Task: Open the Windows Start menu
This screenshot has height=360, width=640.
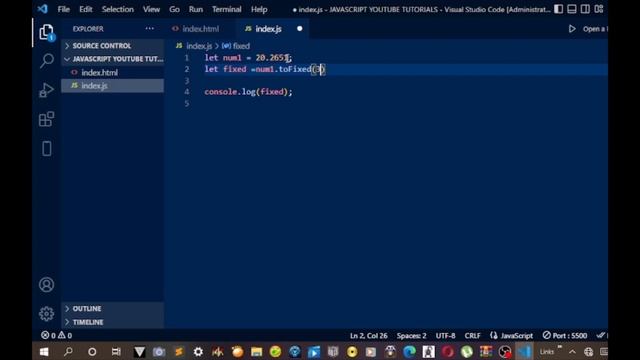Action: click(44, 351)
